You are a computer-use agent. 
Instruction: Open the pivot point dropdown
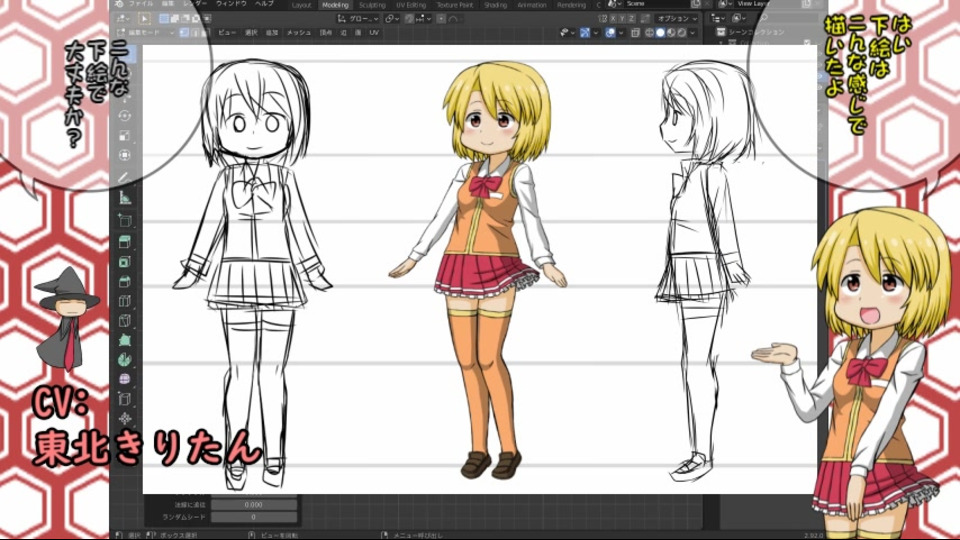(x=391, y=19)
